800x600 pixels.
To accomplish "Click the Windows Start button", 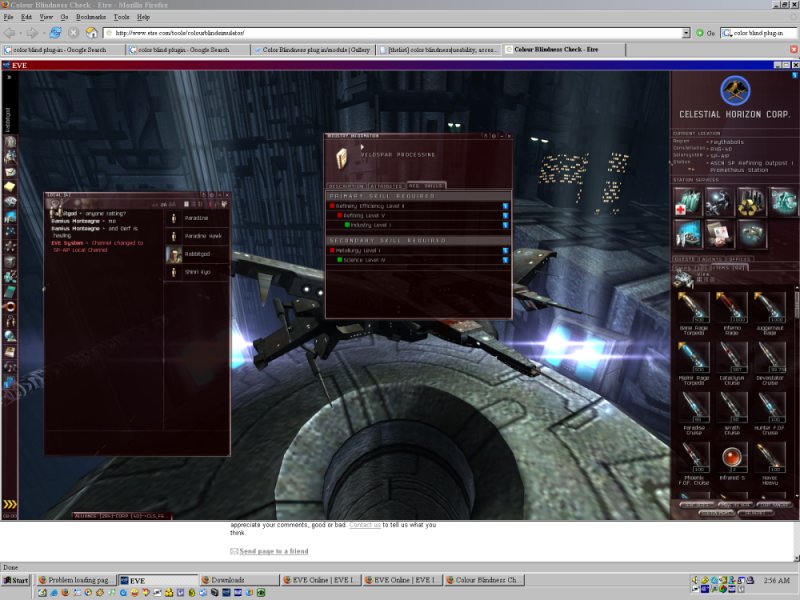I will (16, 580).
